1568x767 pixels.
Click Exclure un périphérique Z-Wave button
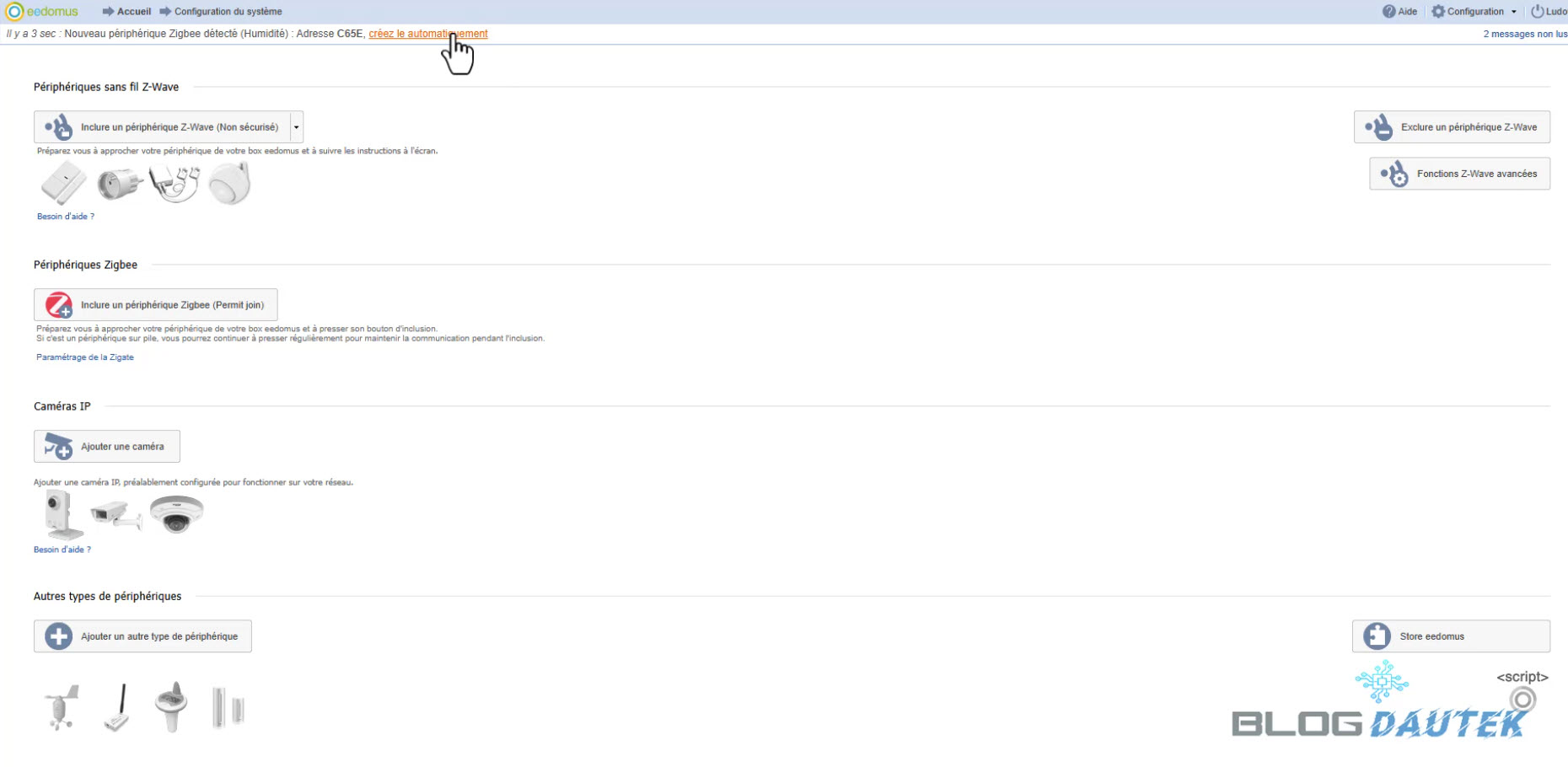1452,127
